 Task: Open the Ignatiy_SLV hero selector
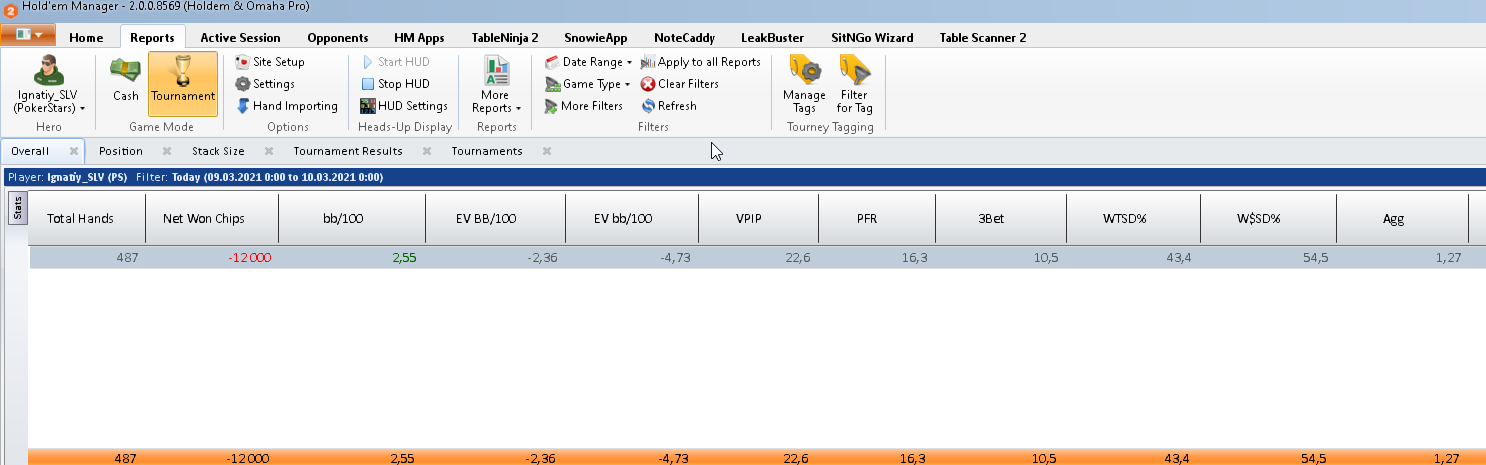pyautogui.click(x=49, y=84)
